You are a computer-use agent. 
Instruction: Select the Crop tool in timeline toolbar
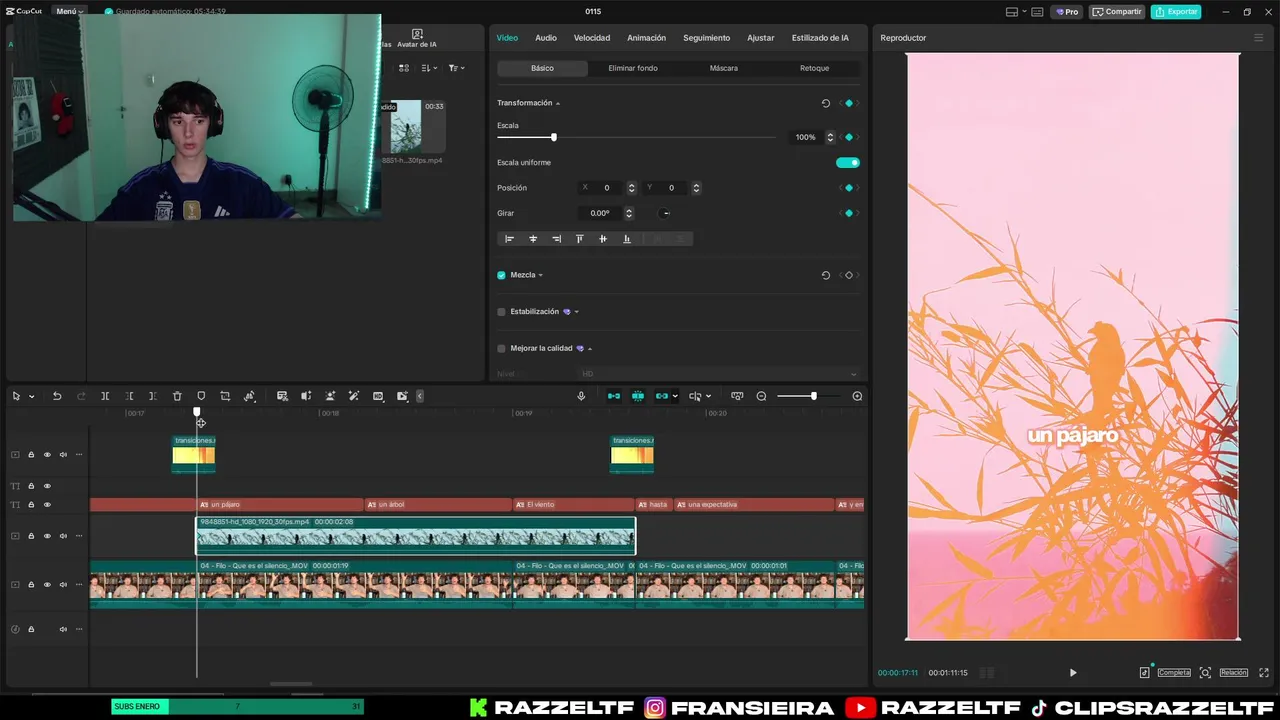pos(225,396)
